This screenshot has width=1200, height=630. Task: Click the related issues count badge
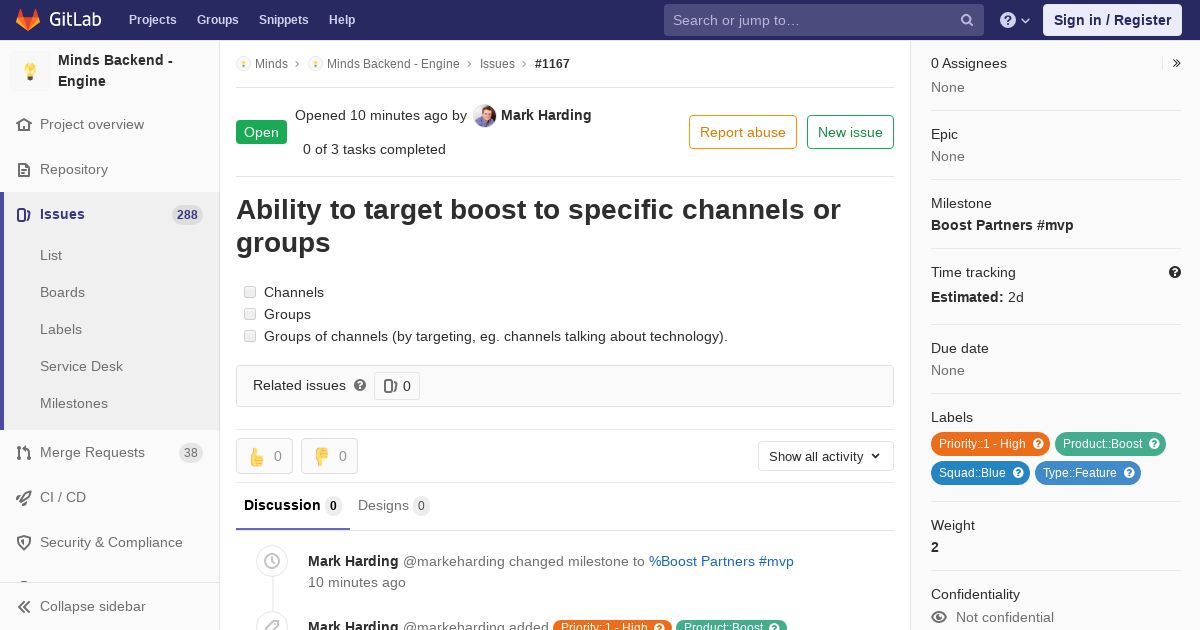397,386
